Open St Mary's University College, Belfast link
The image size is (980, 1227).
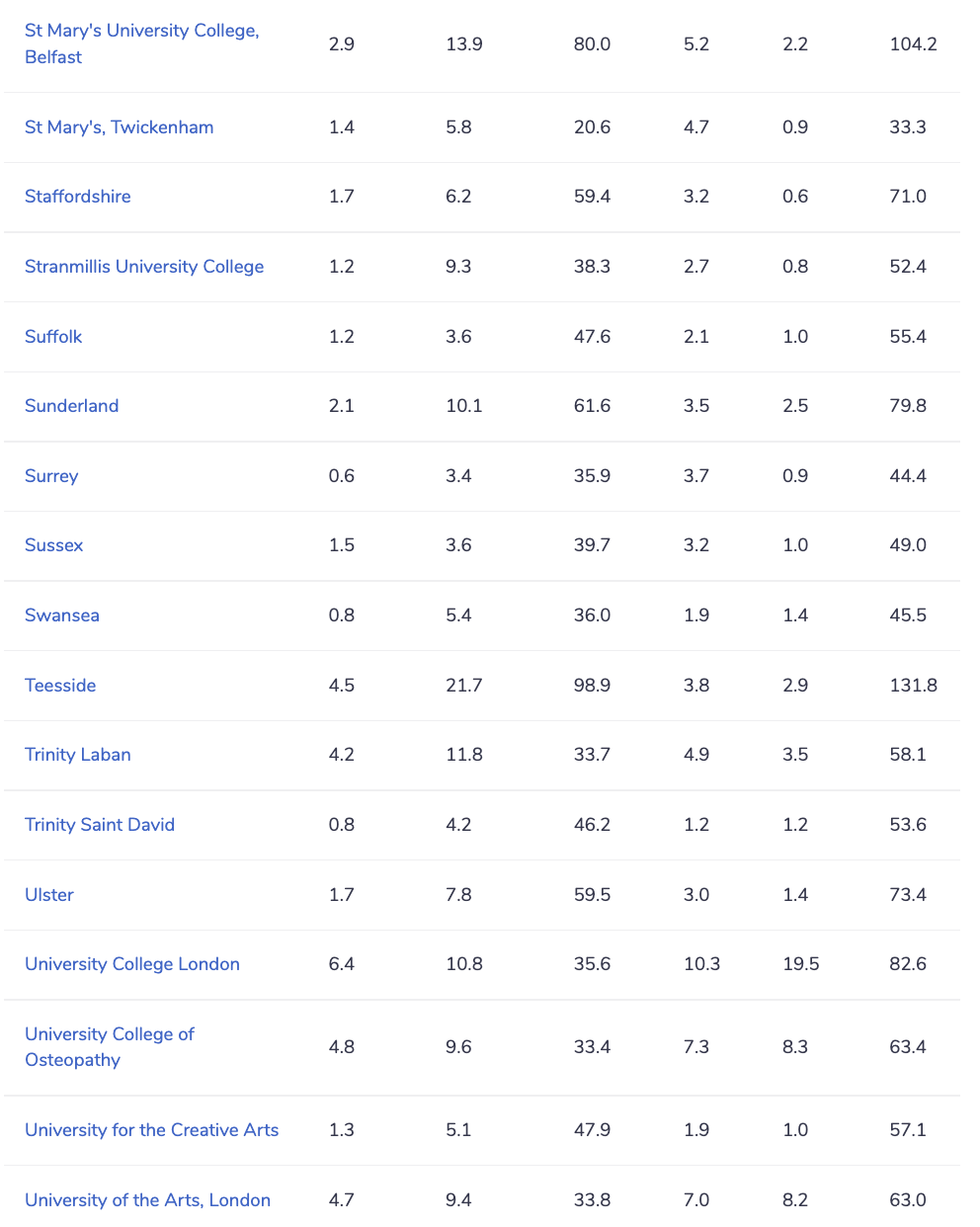141,43
